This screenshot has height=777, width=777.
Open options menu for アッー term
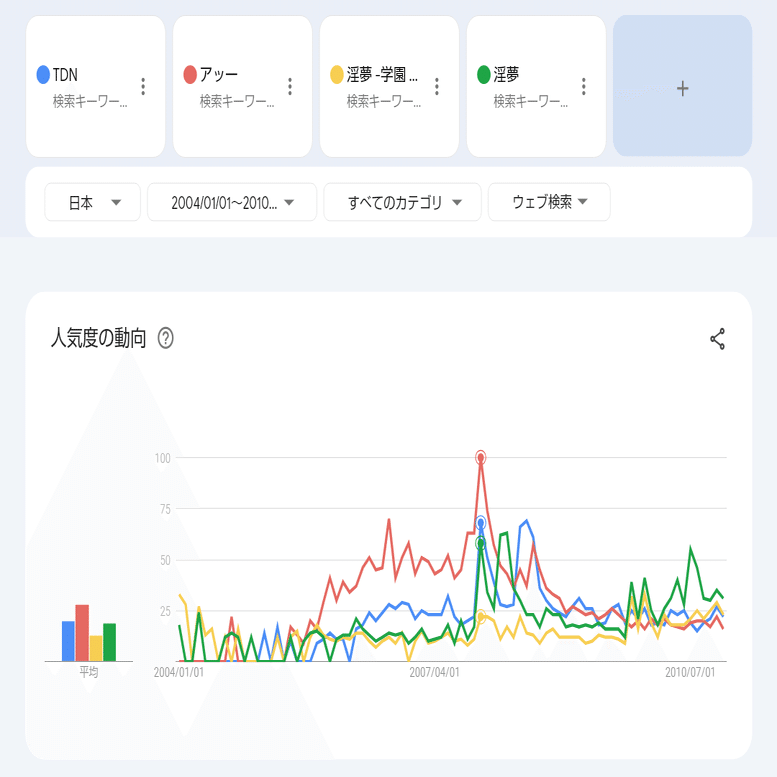click(290, 87)
